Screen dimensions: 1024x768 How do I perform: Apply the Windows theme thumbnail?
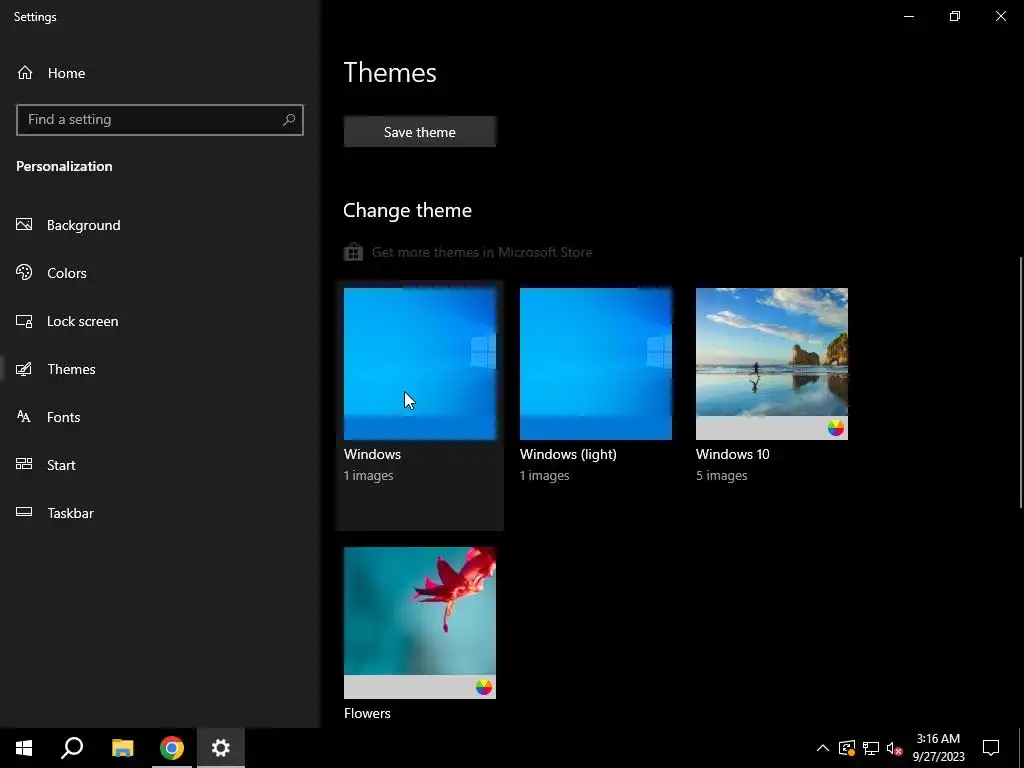click(x=420, y=364)
